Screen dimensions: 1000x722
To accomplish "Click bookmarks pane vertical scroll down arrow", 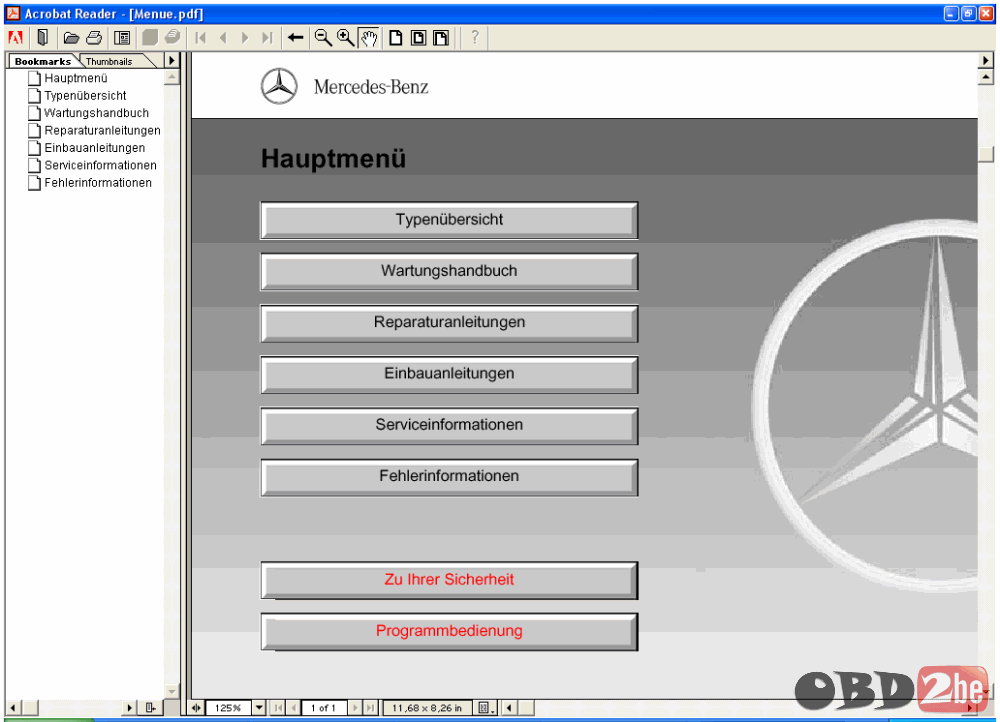I will tap(171, 691).
